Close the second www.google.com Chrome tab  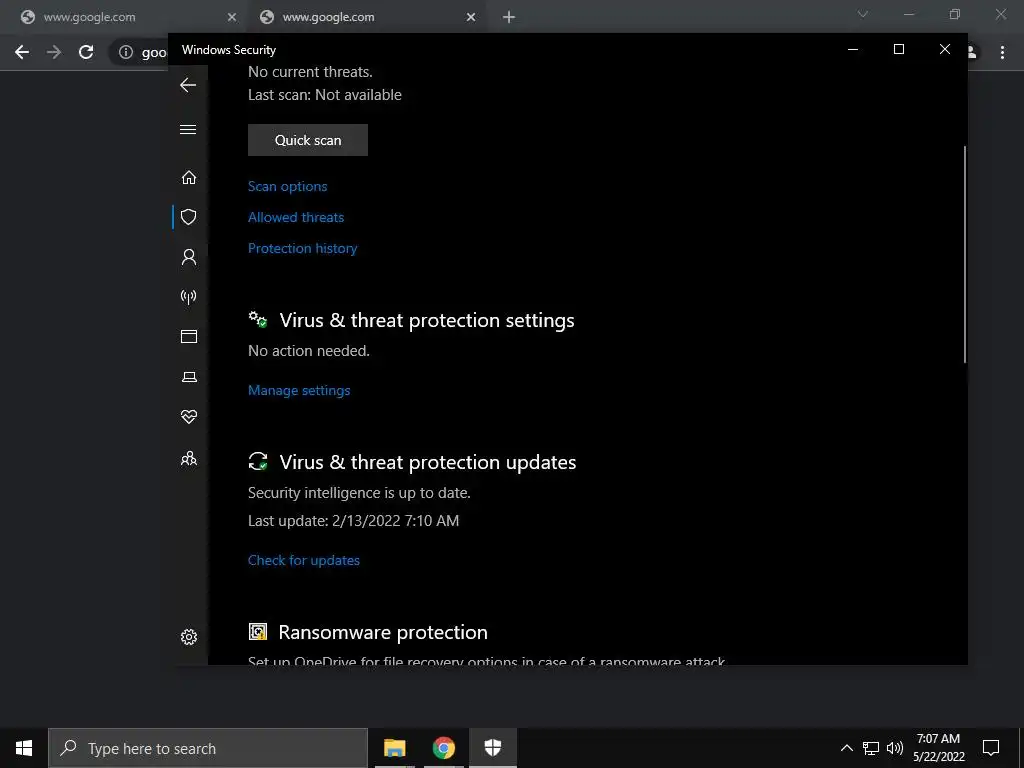click(471, 18)
